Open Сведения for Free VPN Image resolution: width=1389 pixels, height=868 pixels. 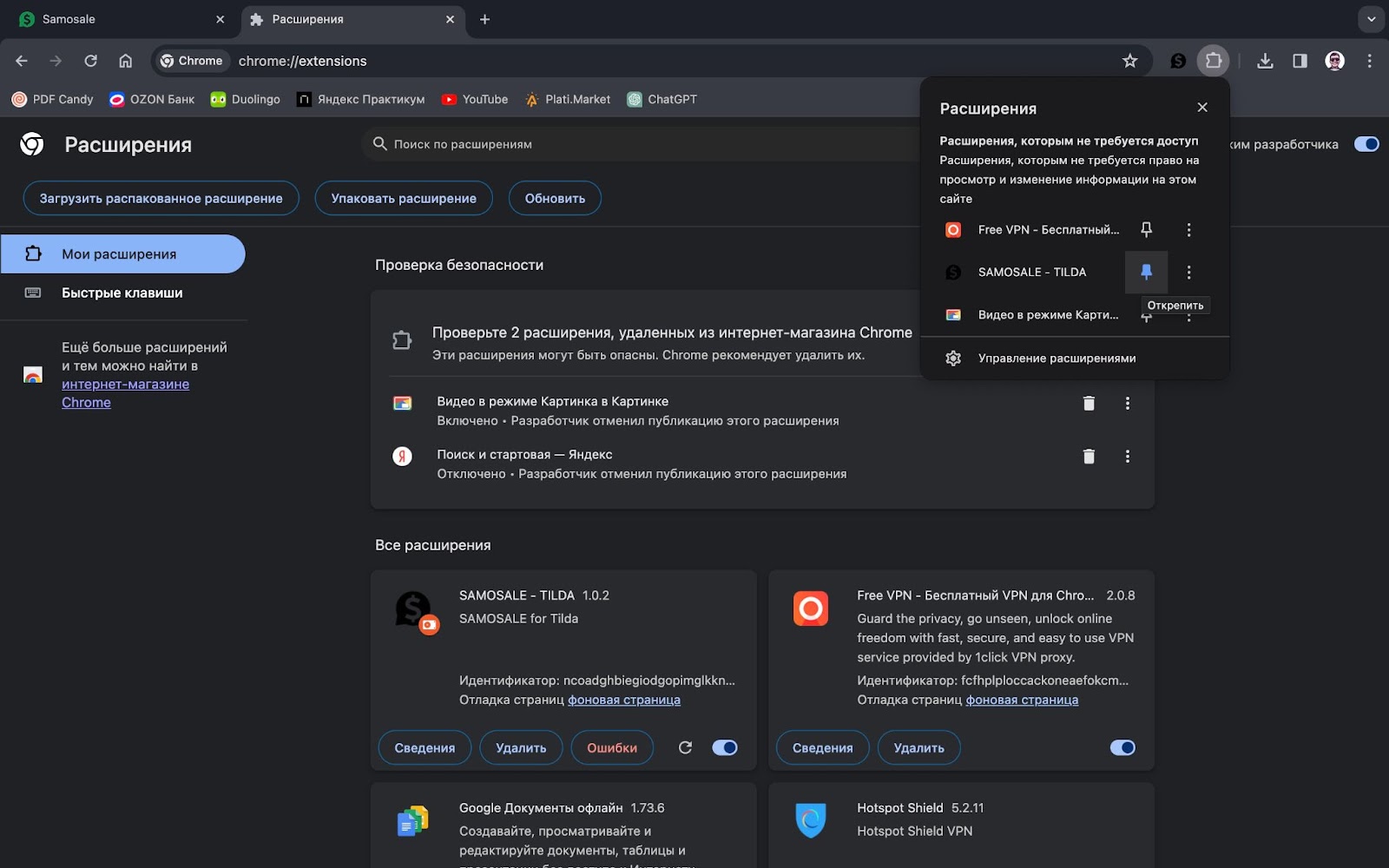click(x=822, y=747)
